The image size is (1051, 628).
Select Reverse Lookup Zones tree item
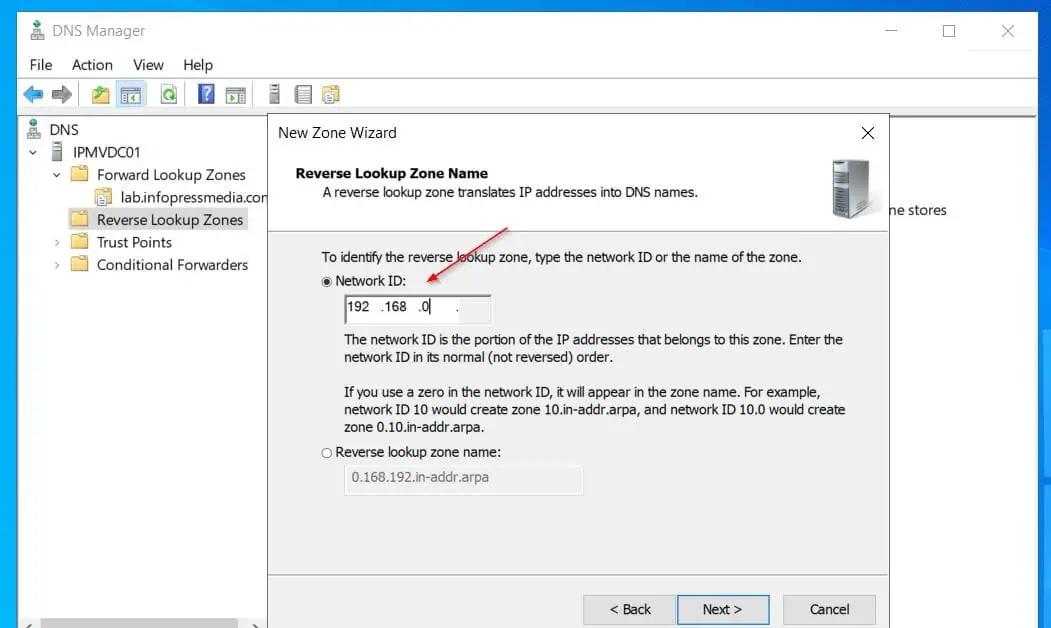coord(170,219)
